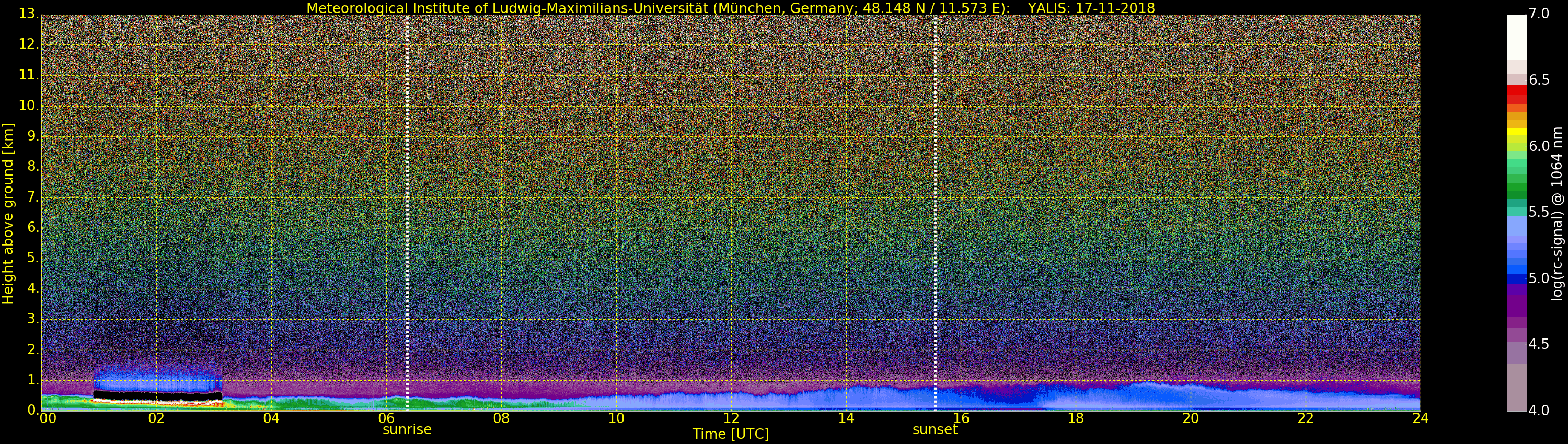The image size is (1568, 444).
Task: Select the 'sunrise' label below the time axis
Action: pos(407,429)
